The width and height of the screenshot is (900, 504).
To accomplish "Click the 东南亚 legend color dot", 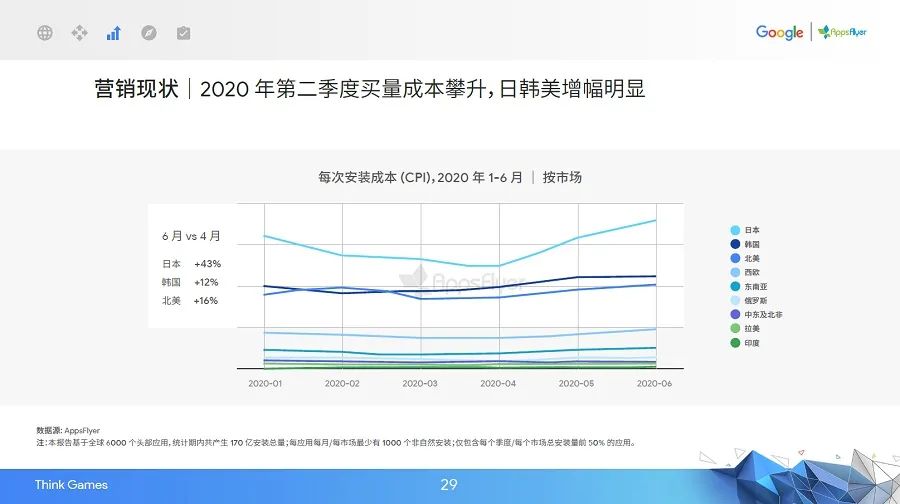I will (735, 286).
